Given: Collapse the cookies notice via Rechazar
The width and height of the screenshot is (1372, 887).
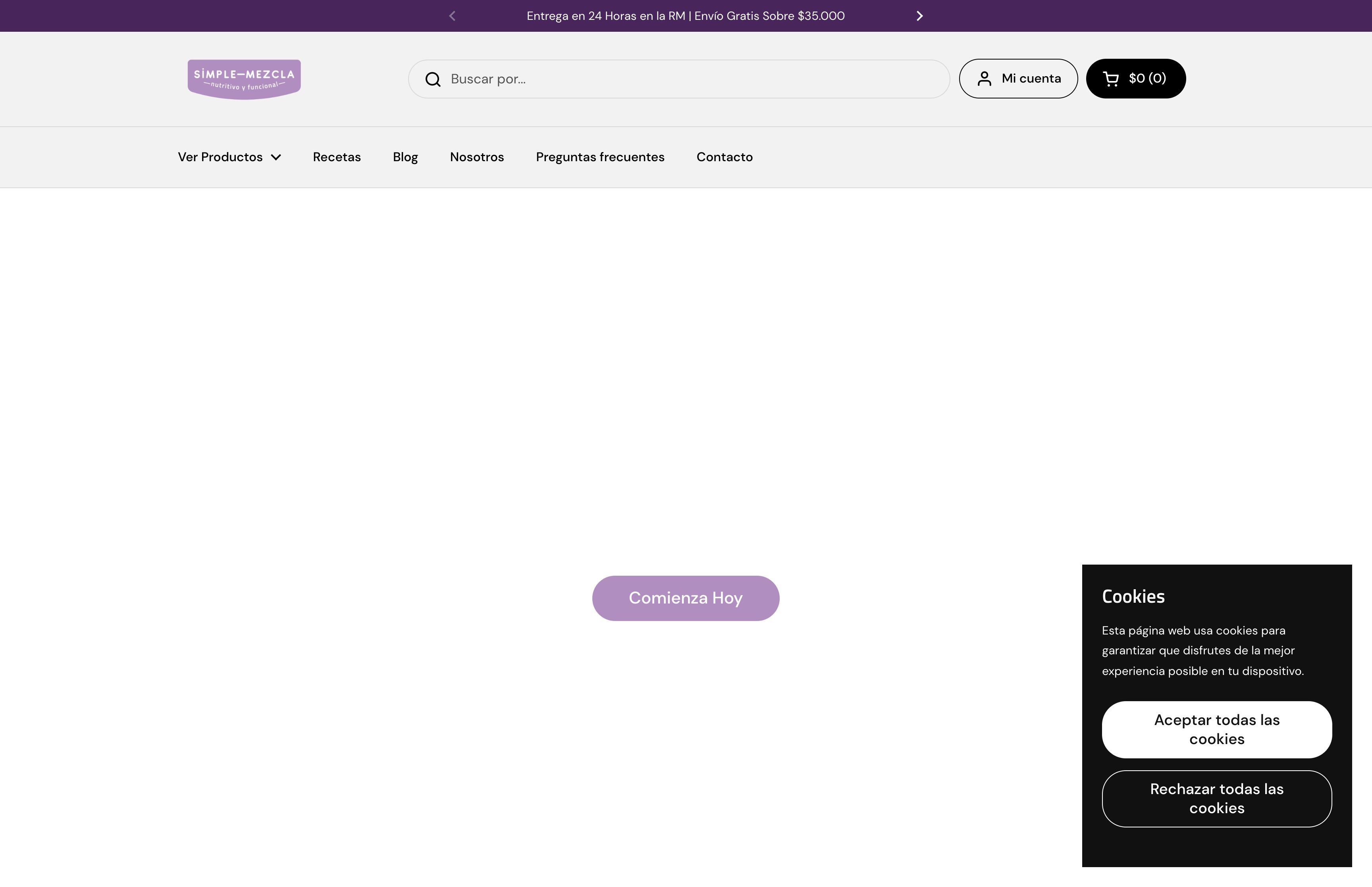Looking at the screenshot, I should coord(1216,798).
